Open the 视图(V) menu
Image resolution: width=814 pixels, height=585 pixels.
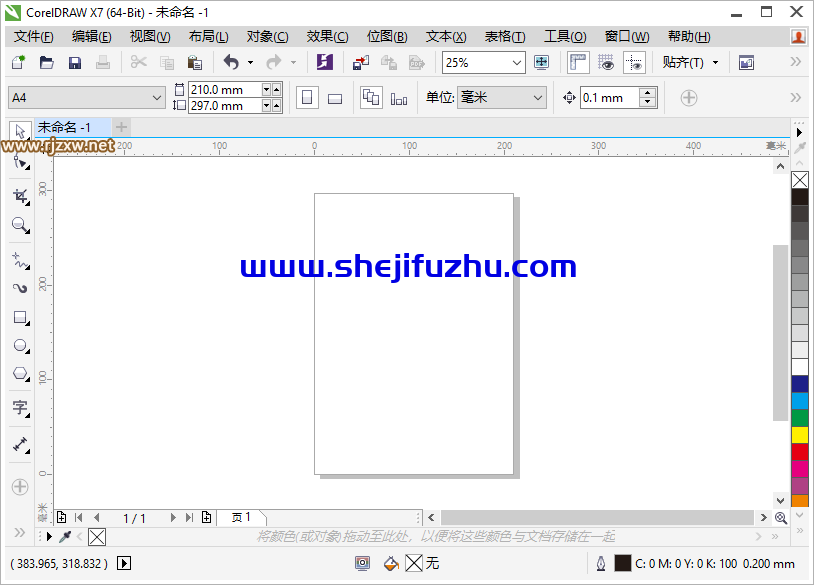pos(150,36)
